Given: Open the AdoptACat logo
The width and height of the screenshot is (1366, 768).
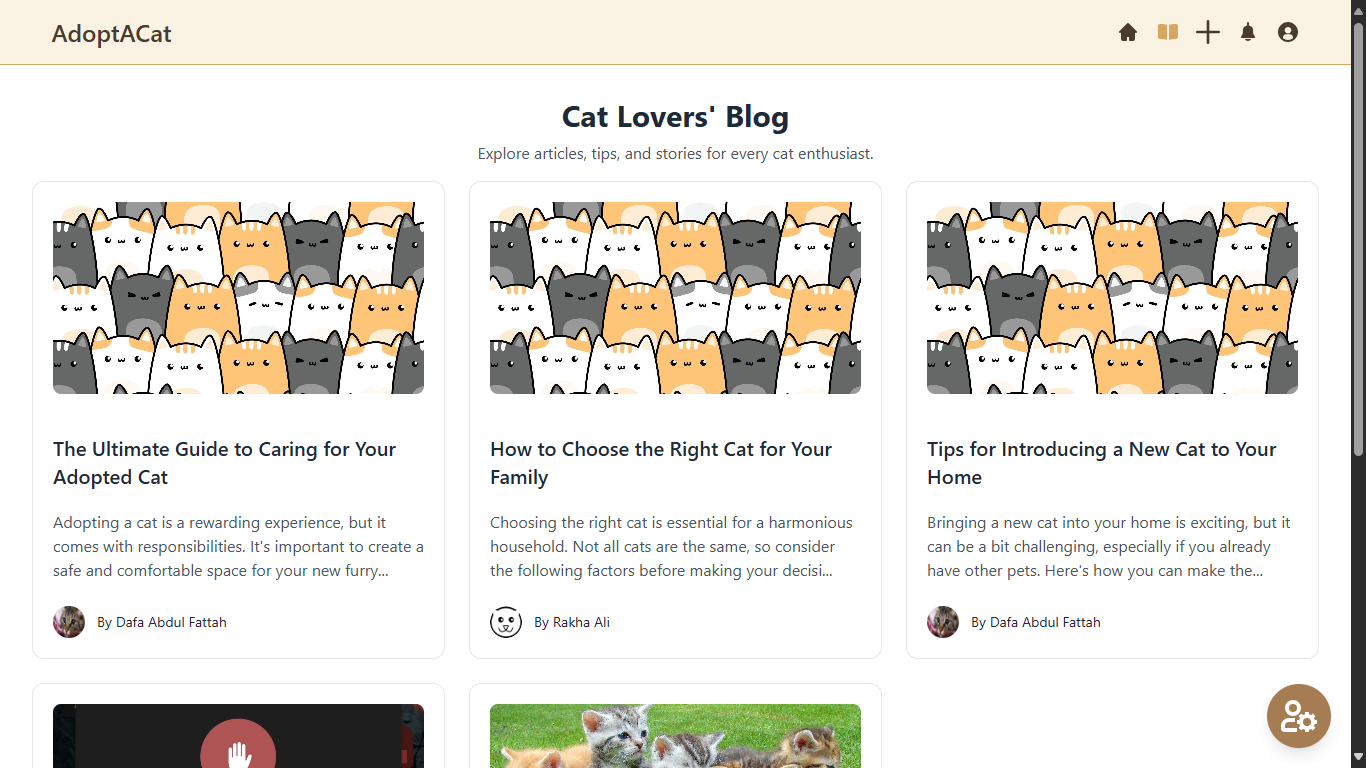Looking at the screenshot, I should click(111, 33).
